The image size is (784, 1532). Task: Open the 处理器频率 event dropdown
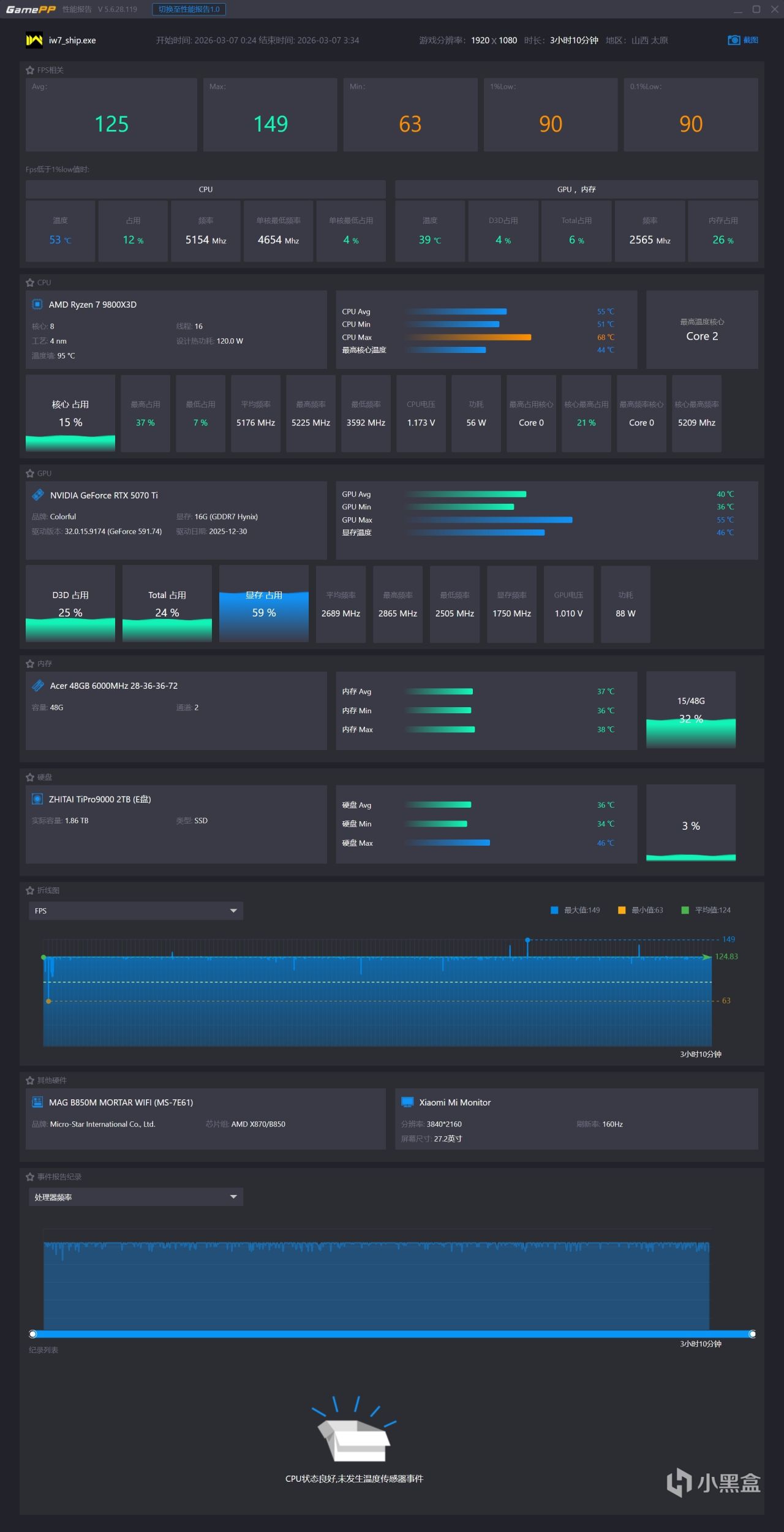click(x=136, y=1197)
